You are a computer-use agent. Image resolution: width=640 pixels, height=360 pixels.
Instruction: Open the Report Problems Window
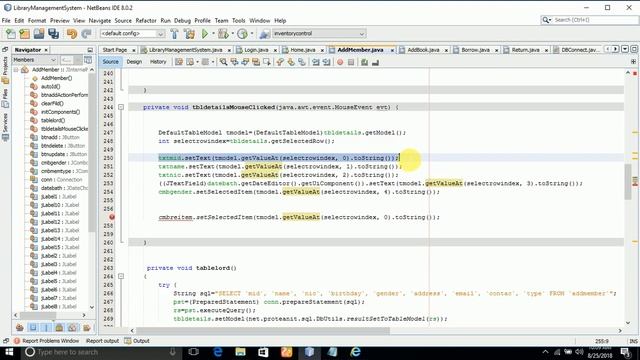click(x=46, y=341)
